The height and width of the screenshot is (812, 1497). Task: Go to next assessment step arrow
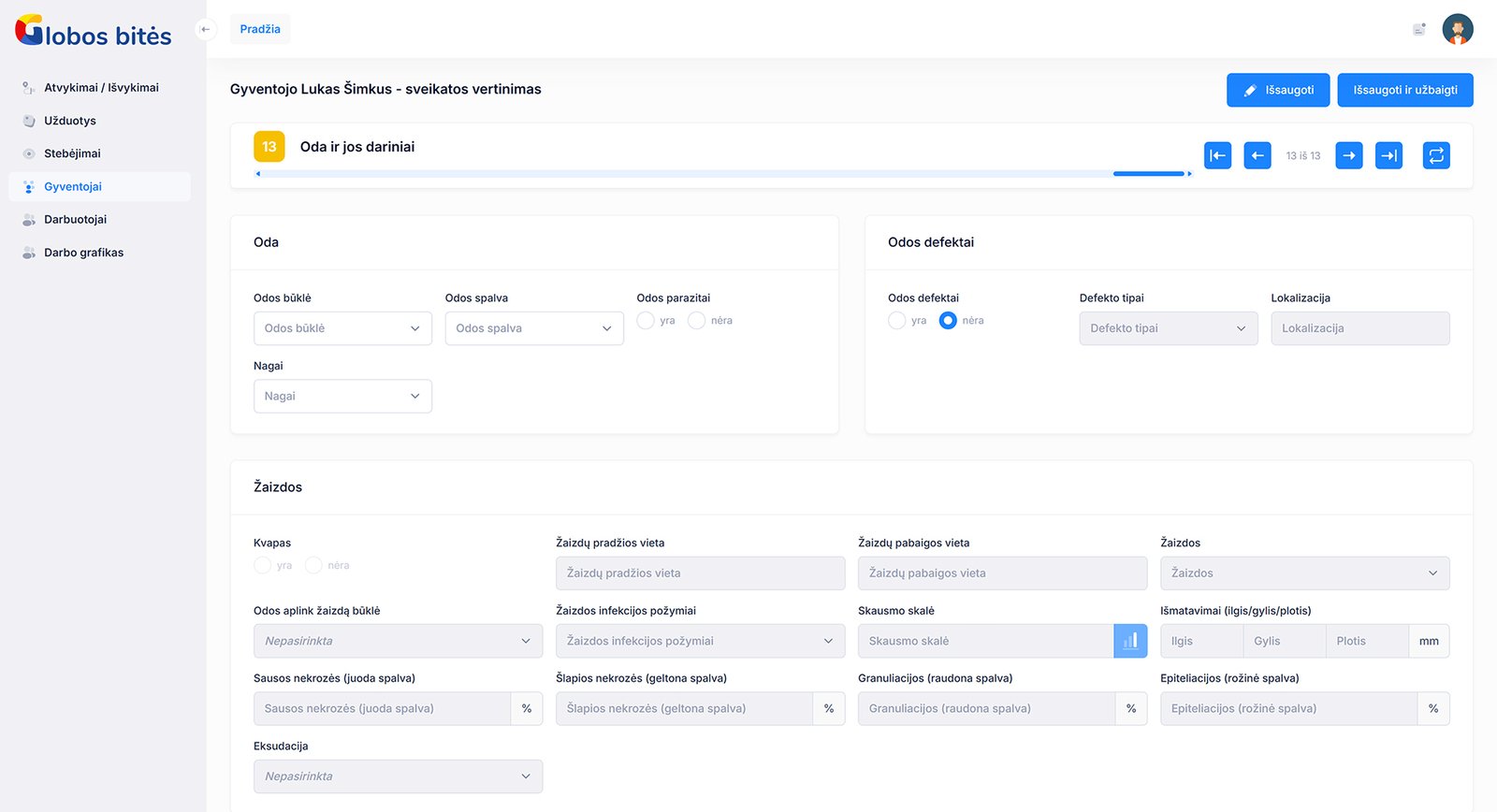click(x=1348, y=155)
